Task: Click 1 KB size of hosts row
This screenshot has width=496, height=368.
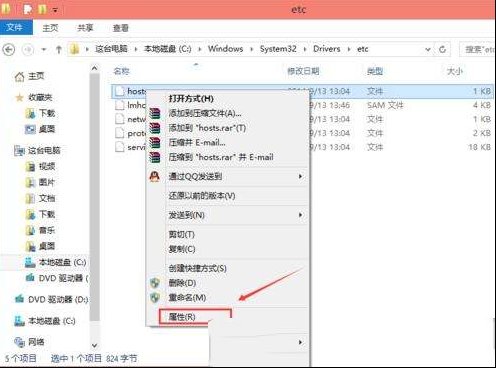Action: pyautogui.click(x=482, y=91)
